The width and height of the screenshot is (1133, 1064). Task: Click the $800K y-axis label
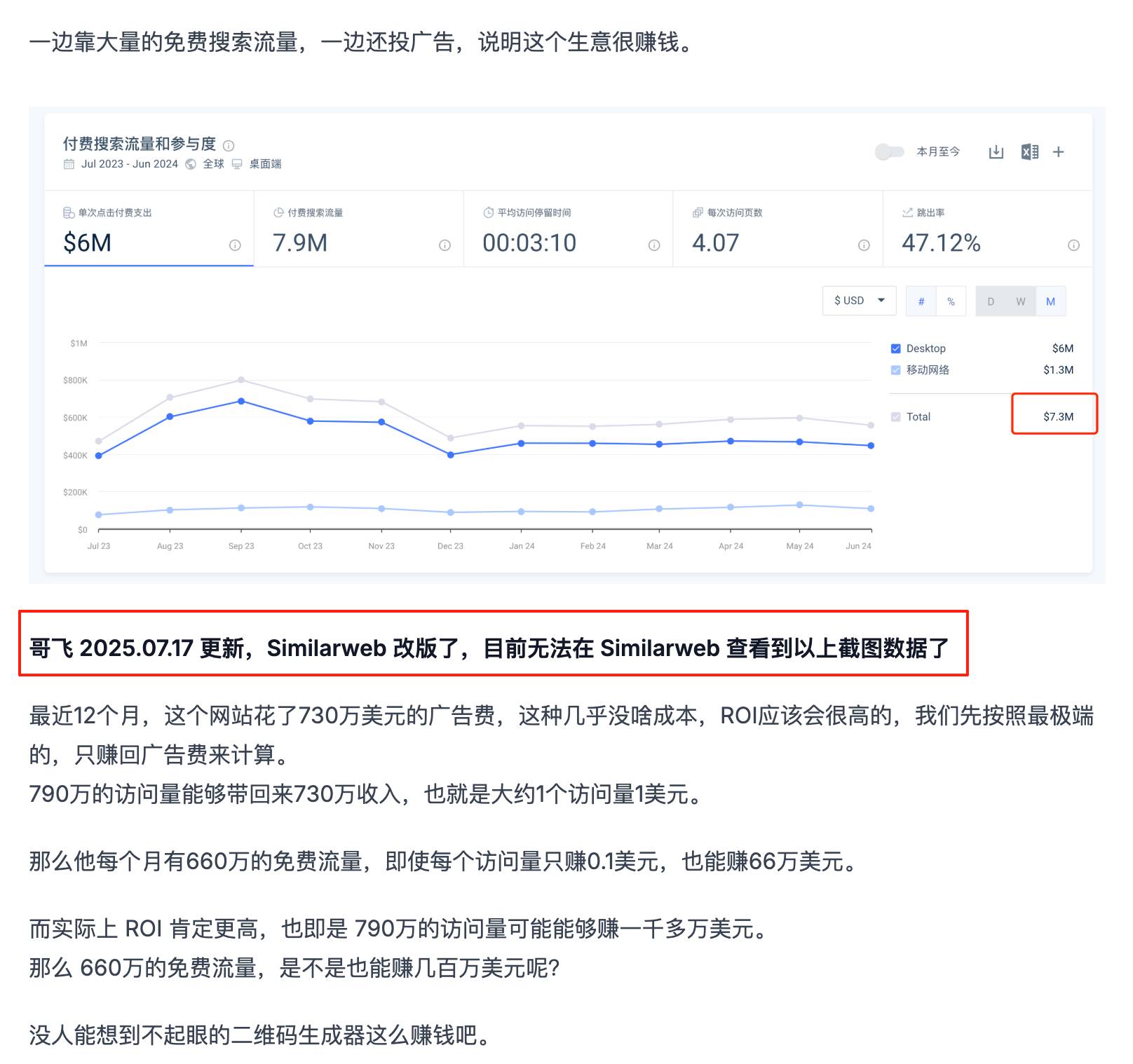(x=75, y=381)
